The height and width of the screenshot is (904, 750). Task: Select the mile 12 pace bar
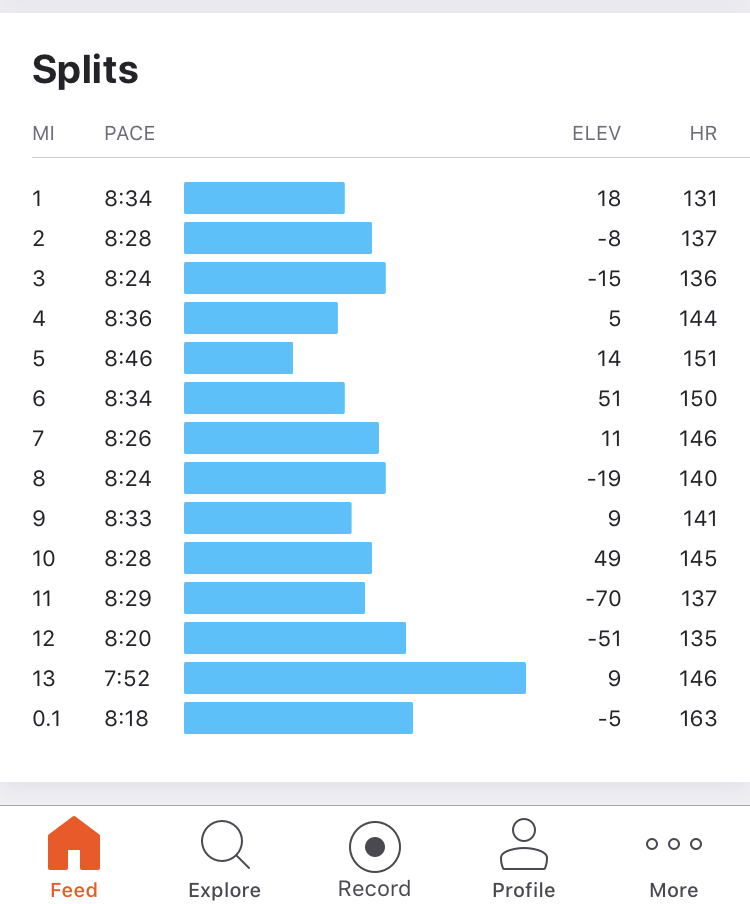coord(294,638)
